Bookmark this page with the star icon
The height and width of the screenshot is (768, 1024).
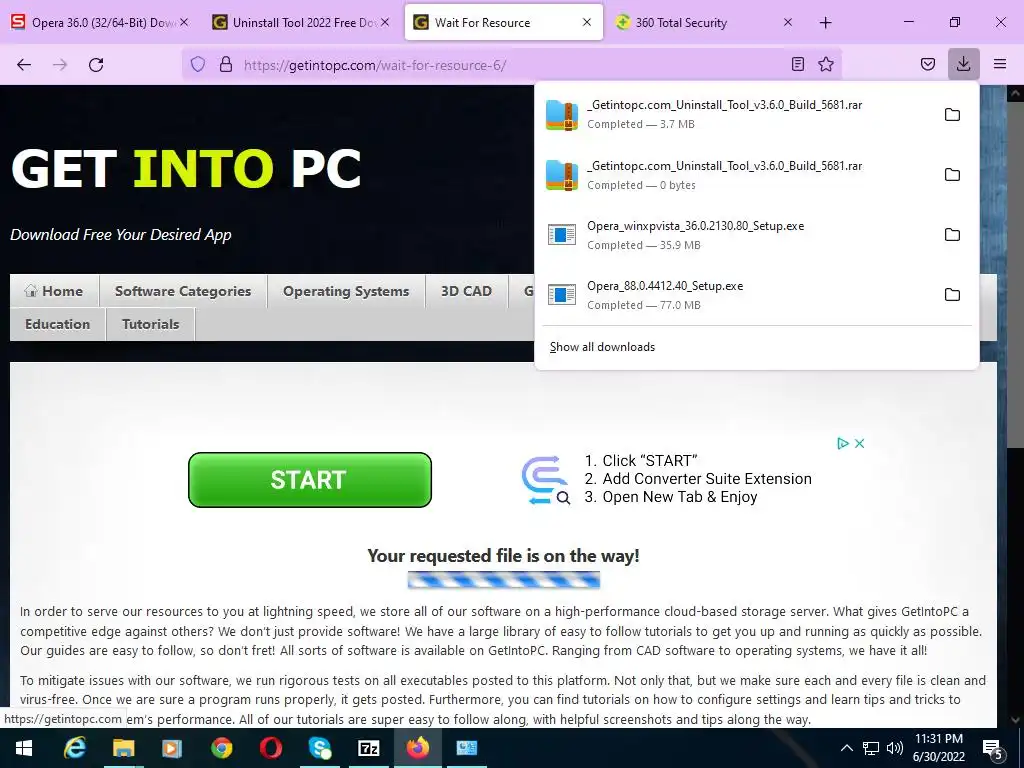[x=826, y=64]
